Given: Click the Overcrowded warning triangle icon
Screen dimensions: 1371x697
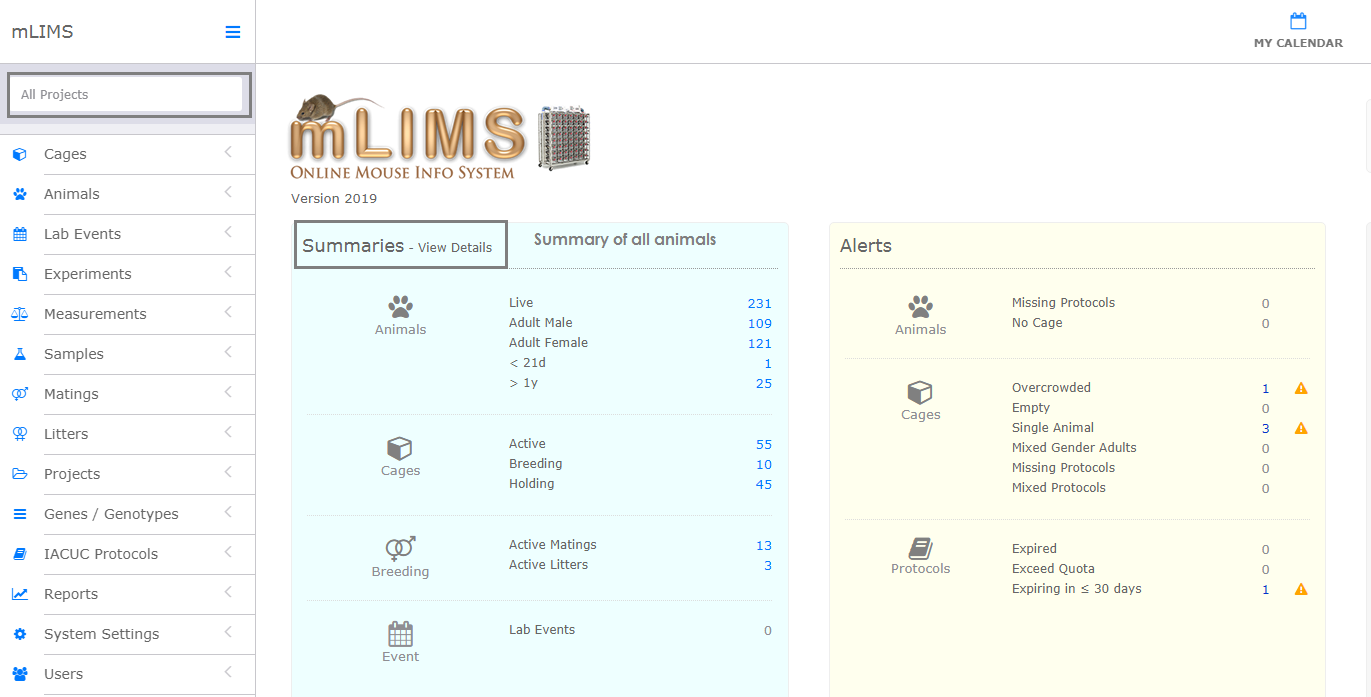Looking at the screenshot, I should tap(1301, 388).
